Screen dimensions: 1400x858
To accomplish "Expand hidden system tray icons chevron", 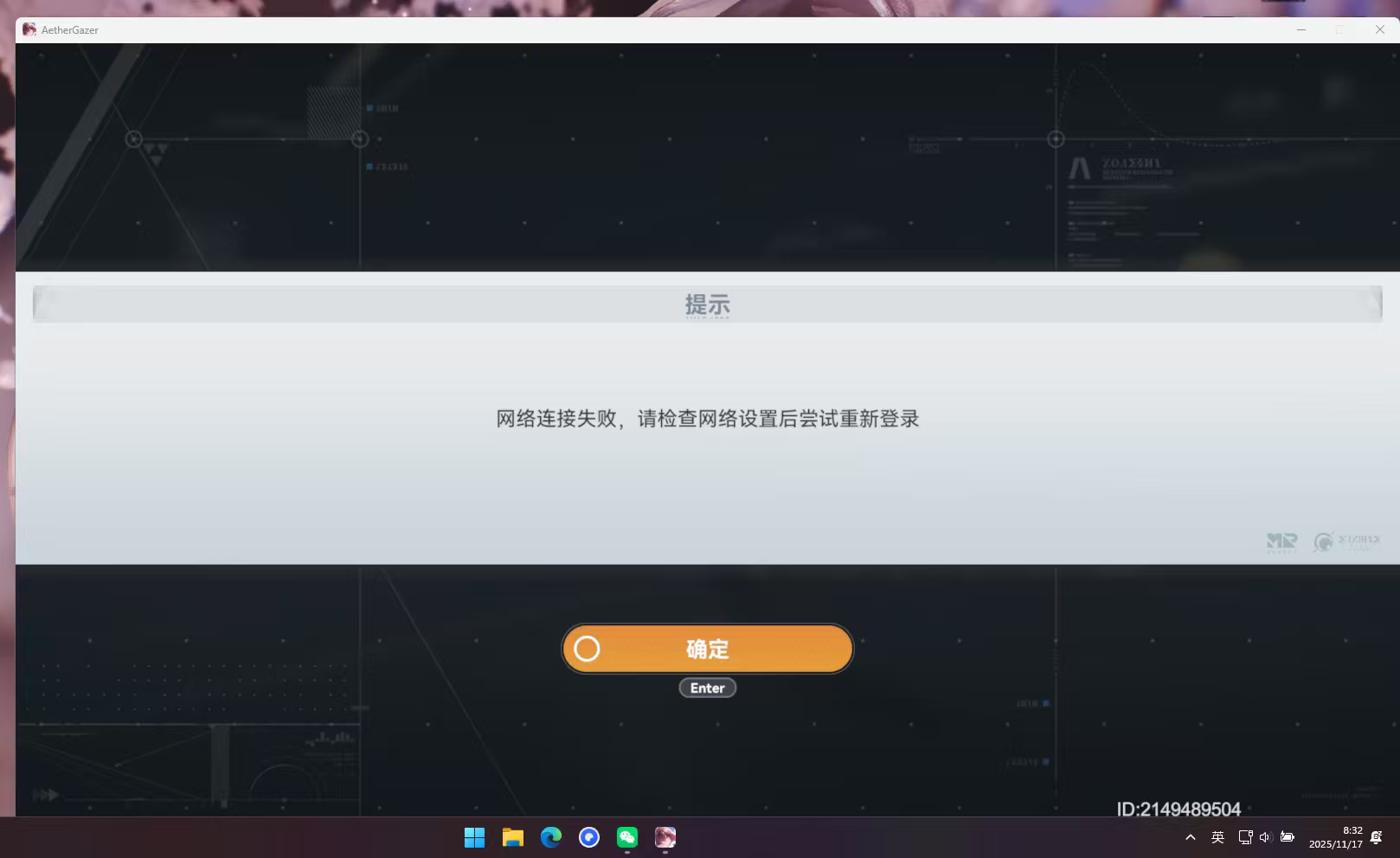I will (x=1191, y=837).
